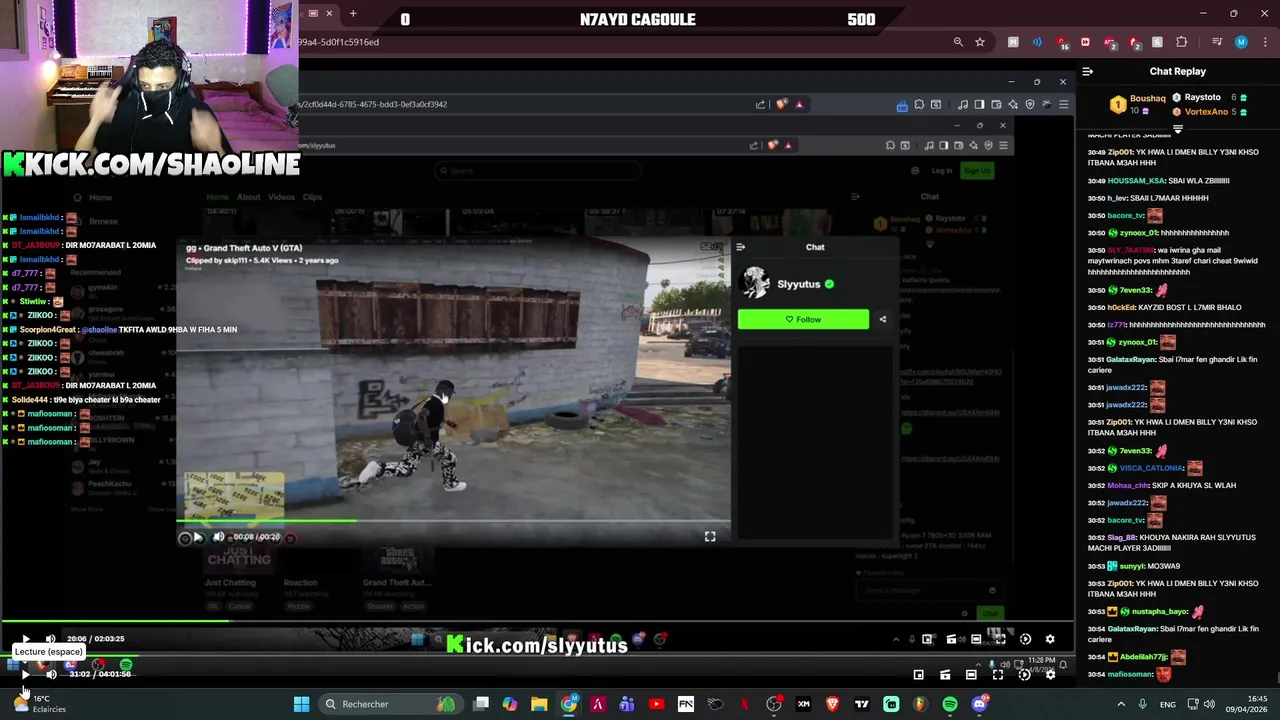
Task: Bookmark this tab with the star icon
Action: tap(980, 42)
